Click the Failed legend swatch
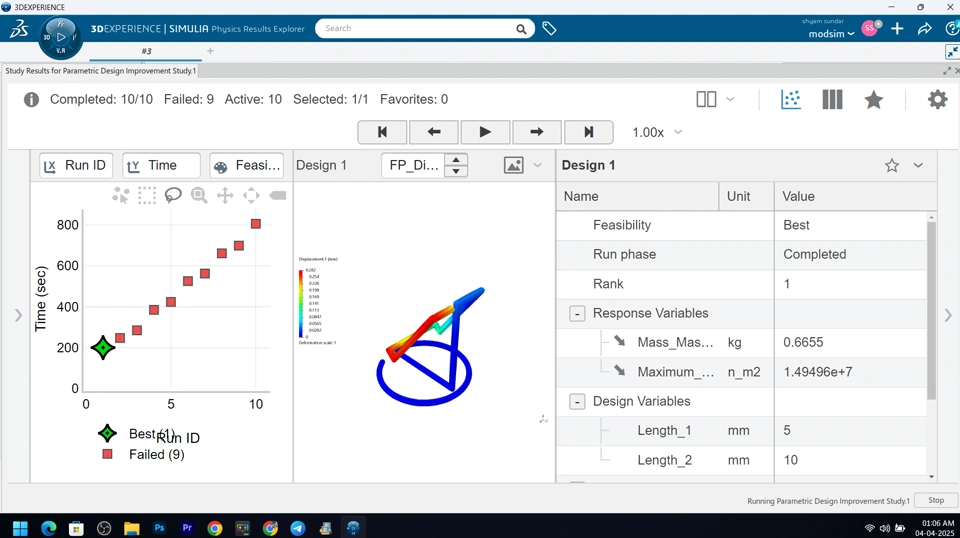Screen dimensions: 960x538 pos(107,454)
